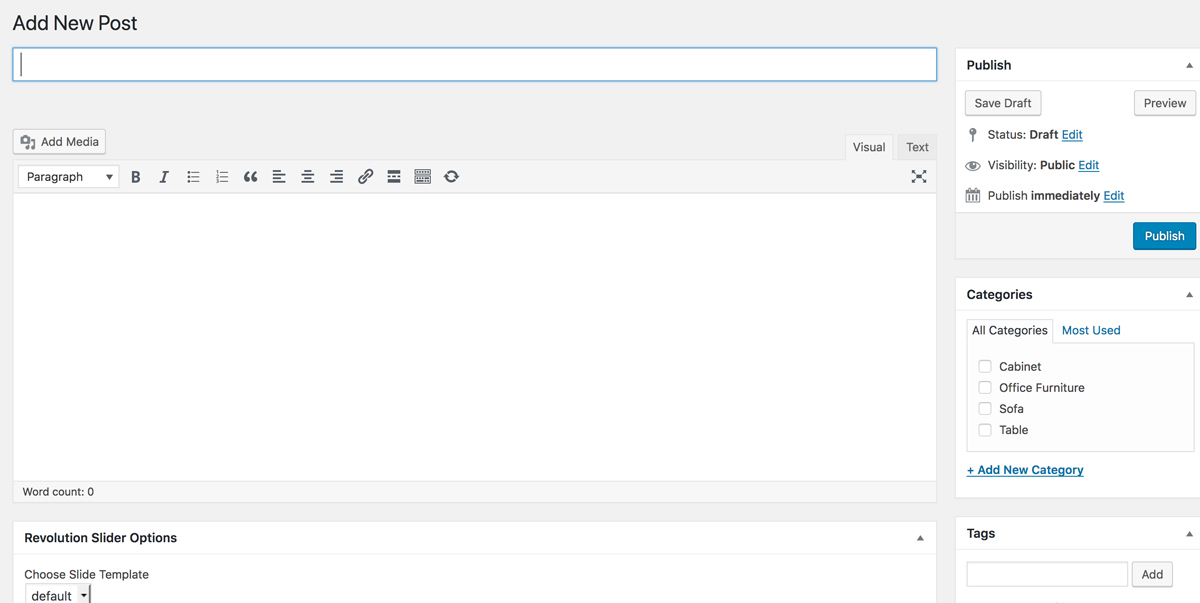Align text center

[x=308, y=177]
